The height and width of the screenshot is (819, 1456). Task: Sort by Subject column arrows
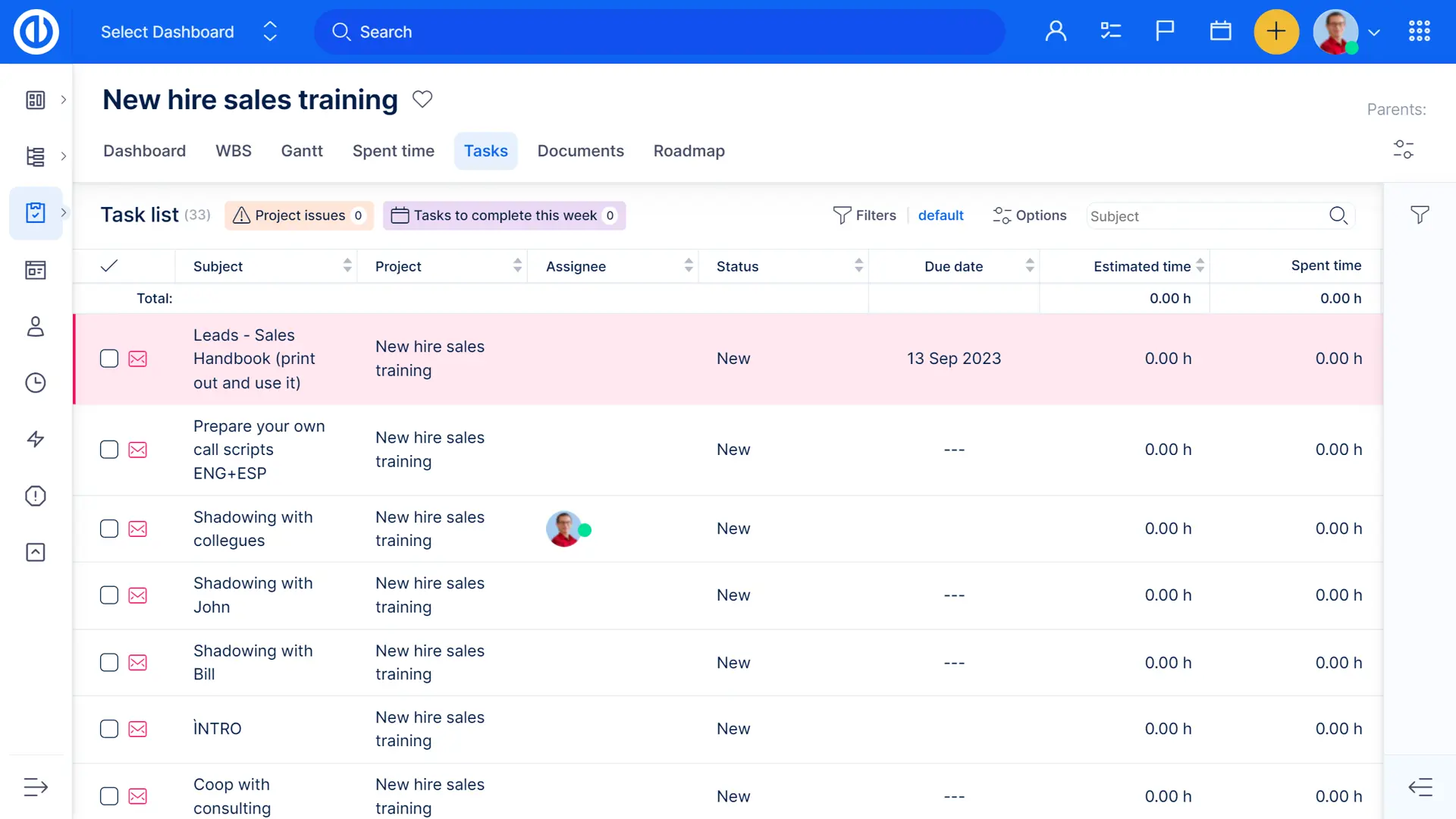(x=347, y=265)
